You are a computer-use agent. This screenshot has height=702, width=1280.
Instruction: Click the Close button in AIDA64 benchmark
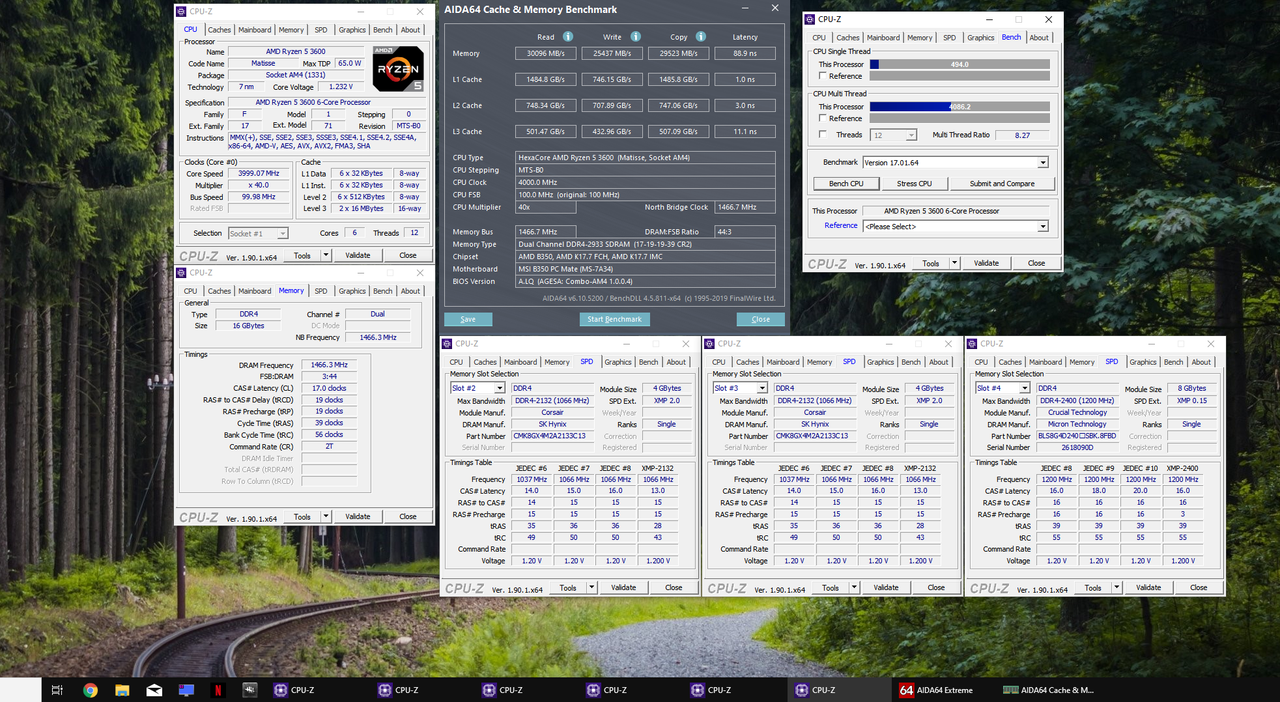(x=761, y=319)
